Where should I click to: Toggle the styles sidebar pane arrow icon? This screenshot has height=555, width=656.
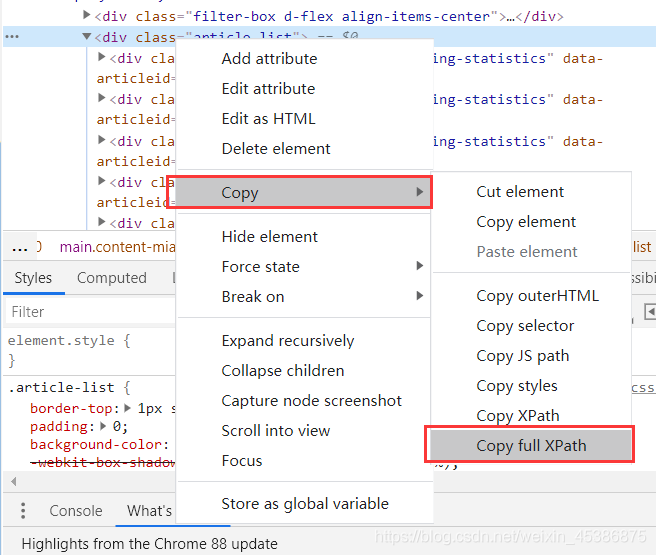[x=650, y=312]
